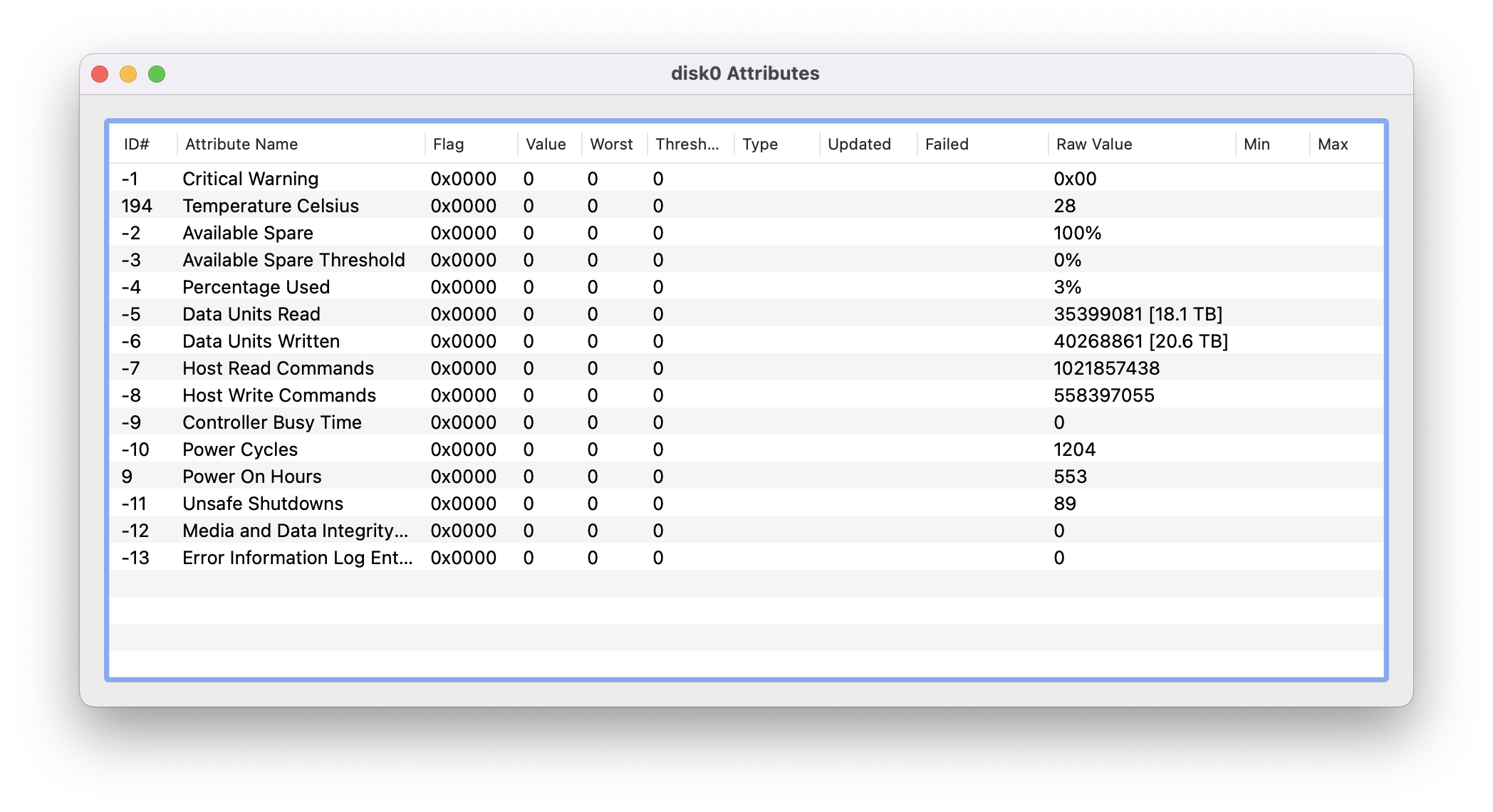Sort by the Attribute Name column header
1493x812 pixels.
[x=241, y=144]
